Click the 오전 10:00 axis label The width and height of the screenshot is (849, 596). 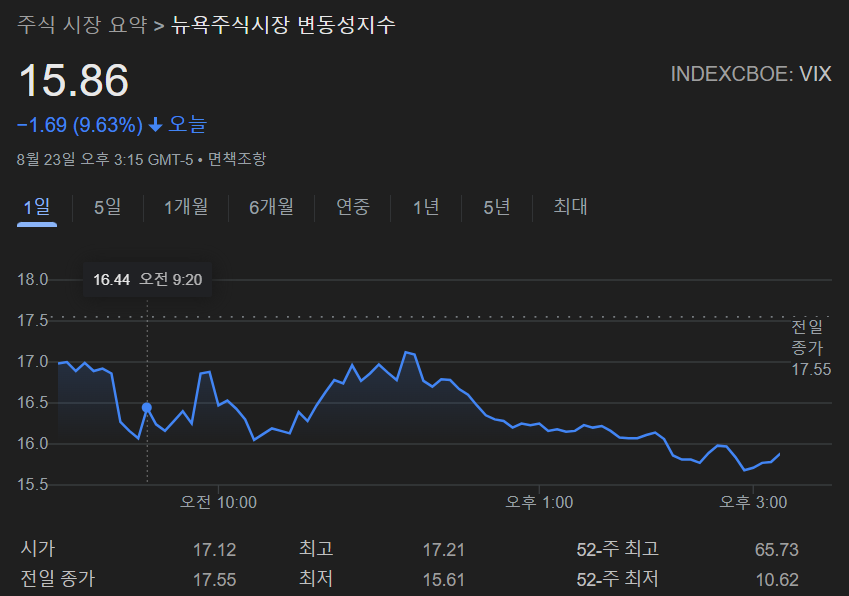click(x=218, y=502)
